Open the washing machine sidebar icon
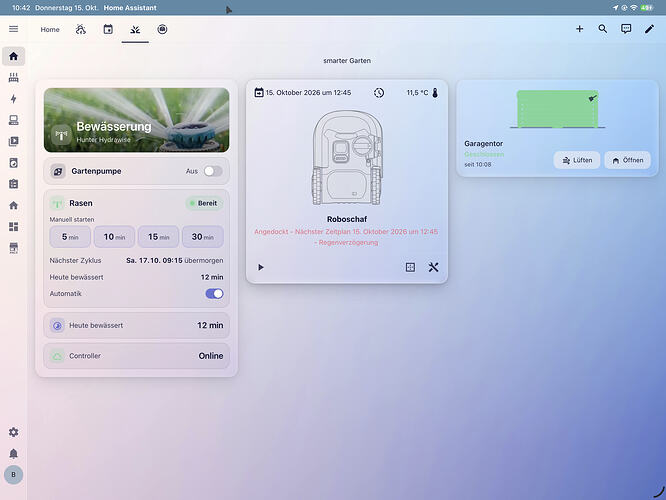 pyautogui.click(x=14, y=163)
